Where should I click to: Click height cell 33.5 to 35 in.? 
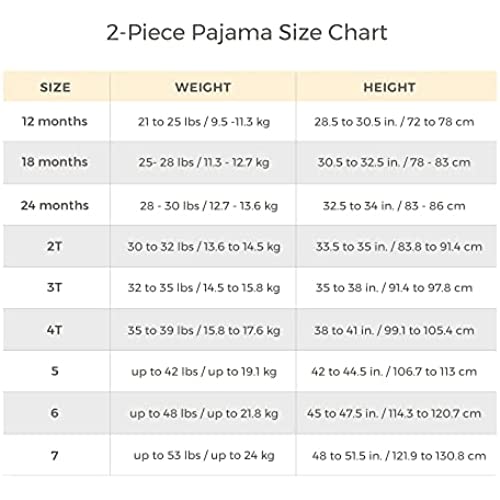coord(399,247)
